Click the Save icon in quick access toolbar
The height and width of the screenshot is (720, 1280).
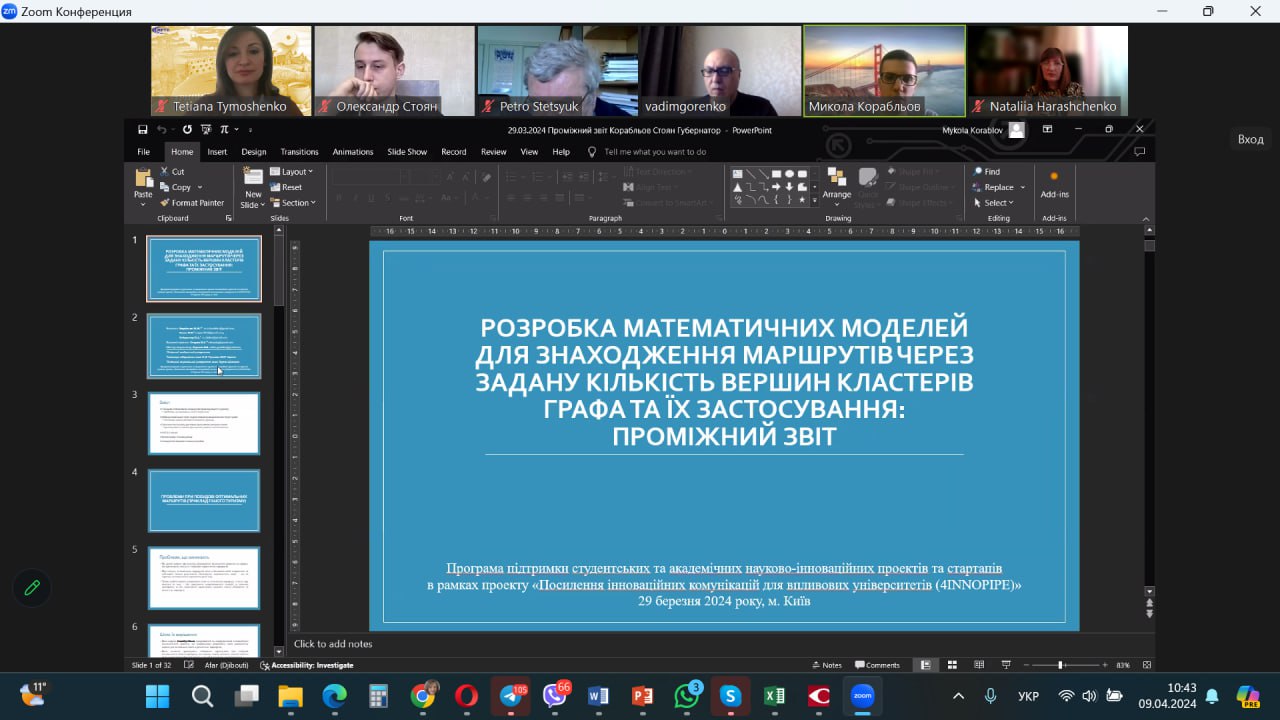[x=143, y=130]
